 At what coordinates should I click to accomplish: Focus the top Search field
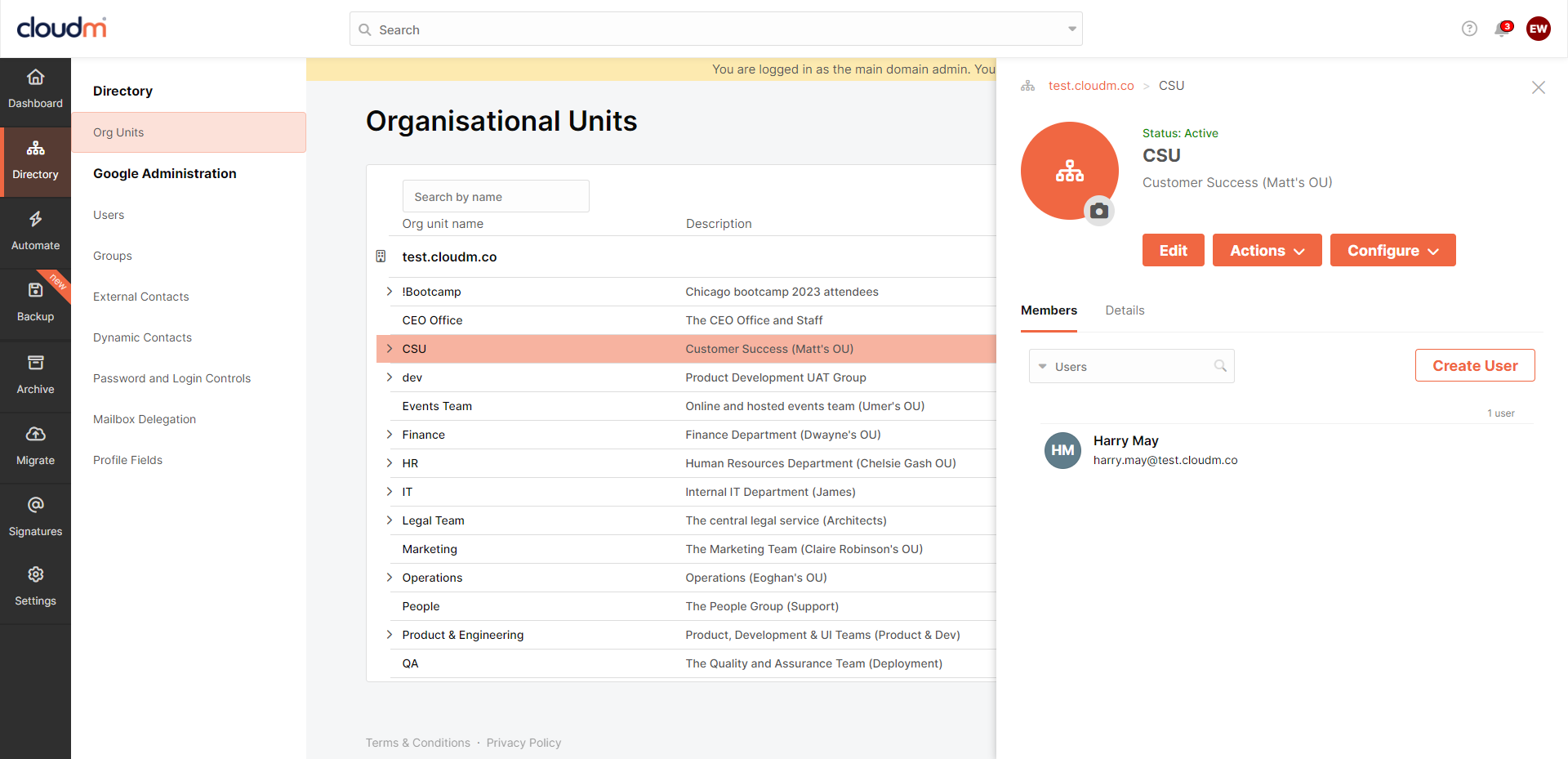point(716,29)
